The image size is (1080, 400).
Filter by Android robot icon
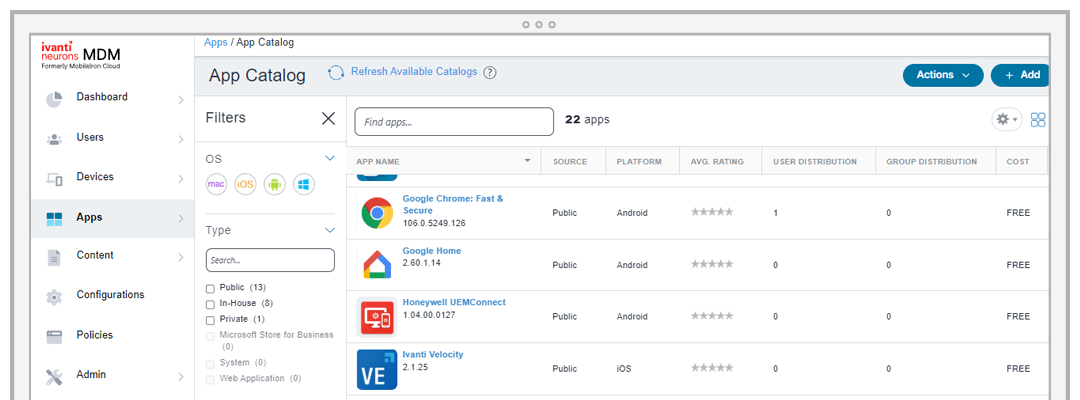point(275,184)
